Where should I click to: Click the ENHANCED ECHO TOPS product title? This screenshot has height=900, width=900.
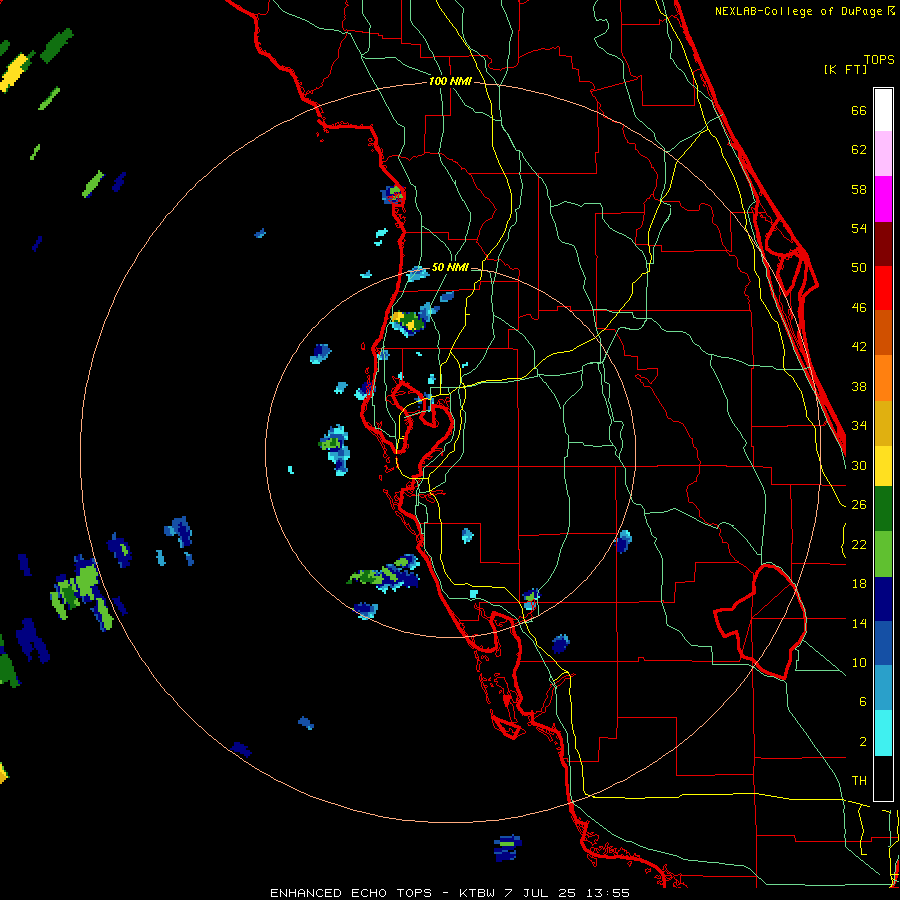coord(351,893)
